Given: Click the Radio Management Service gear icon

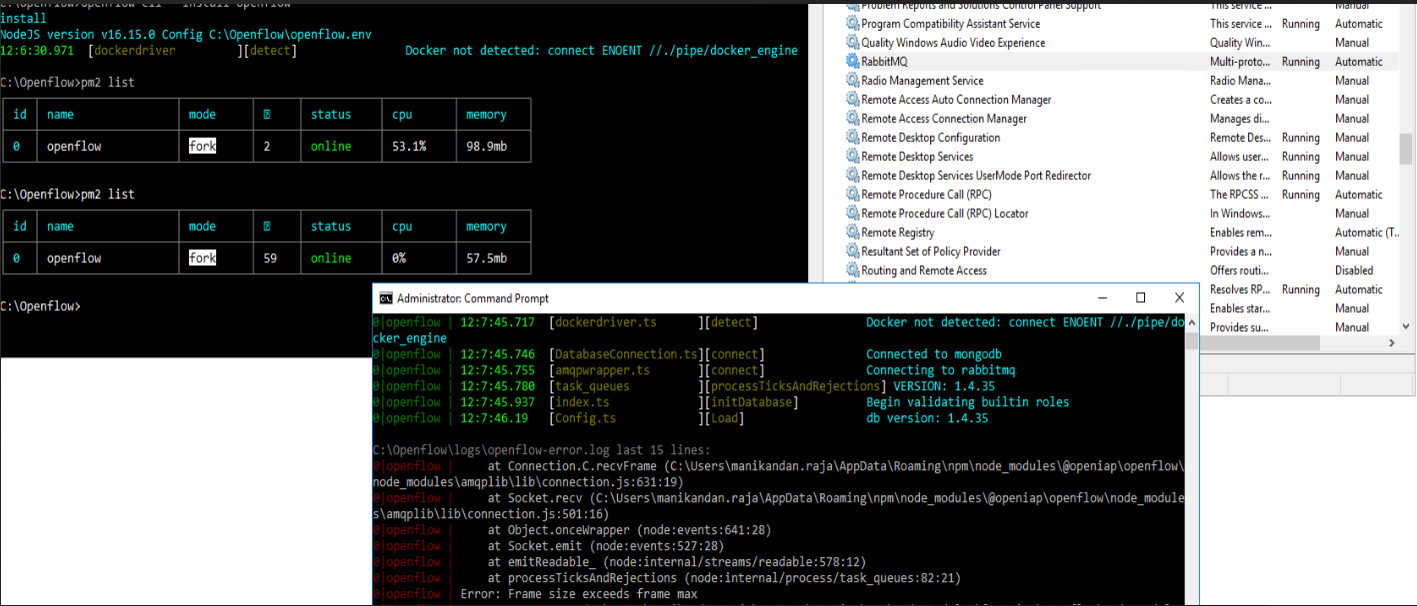Looking at the screenshot, I should [852, 81].
